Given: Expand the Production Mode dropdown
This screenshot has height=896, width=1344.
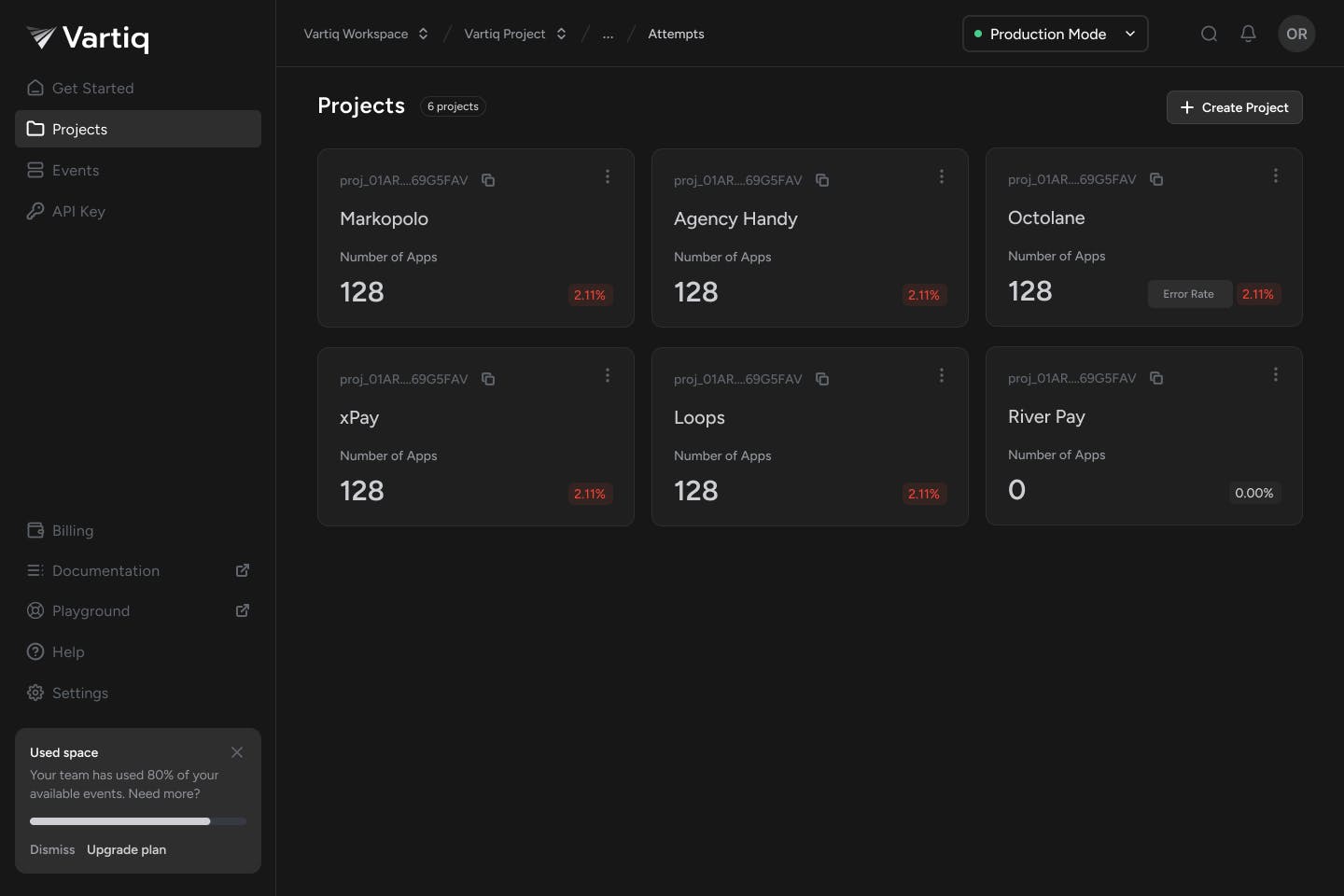Looking at the screenshot, I should click(1055, 34).
